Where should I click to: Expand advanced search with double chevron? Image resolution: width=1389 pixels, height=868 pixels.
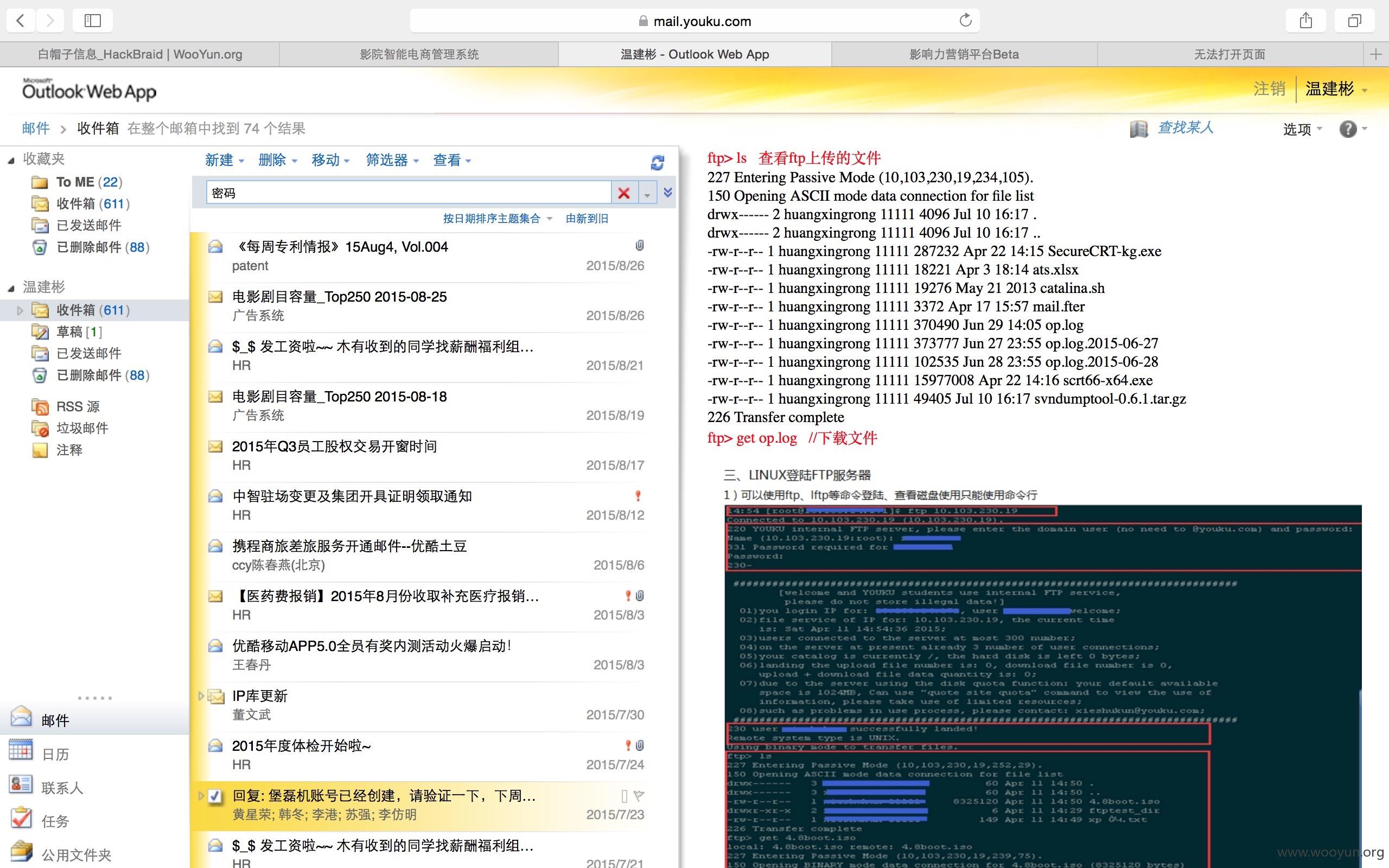pyautogui.click(x=667, y=192)
